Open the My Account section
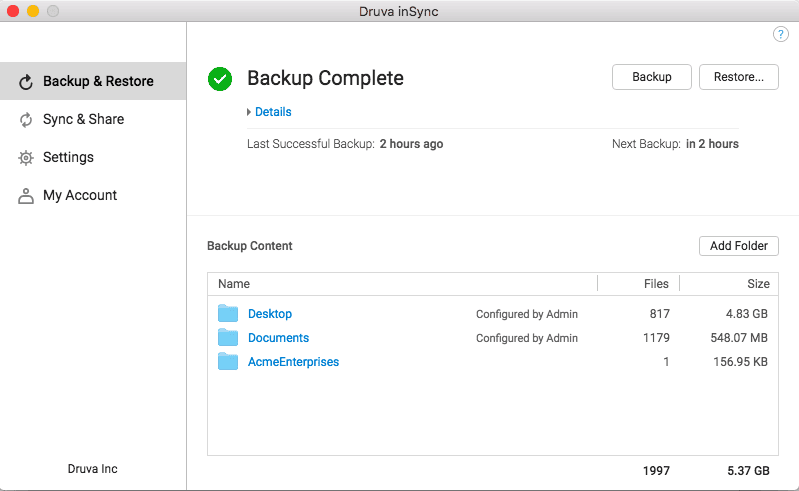Image resolution: width=799 pixels, height=491 pixels. (80, 196)
